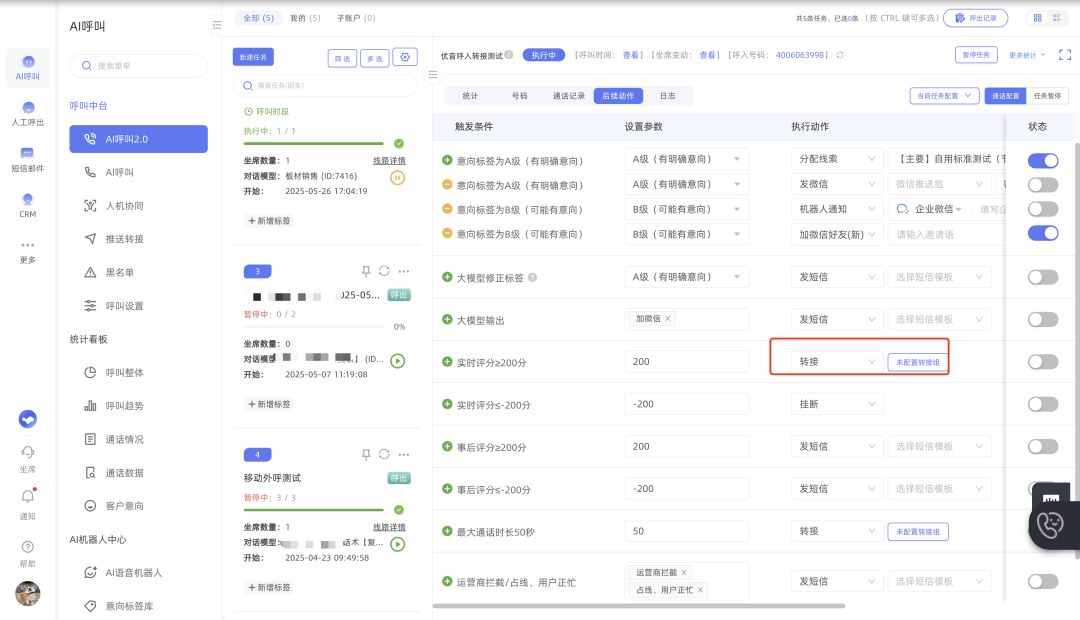Click the 新建任务 button
This screenshot has width=1080, height=620.
(253, 57)
